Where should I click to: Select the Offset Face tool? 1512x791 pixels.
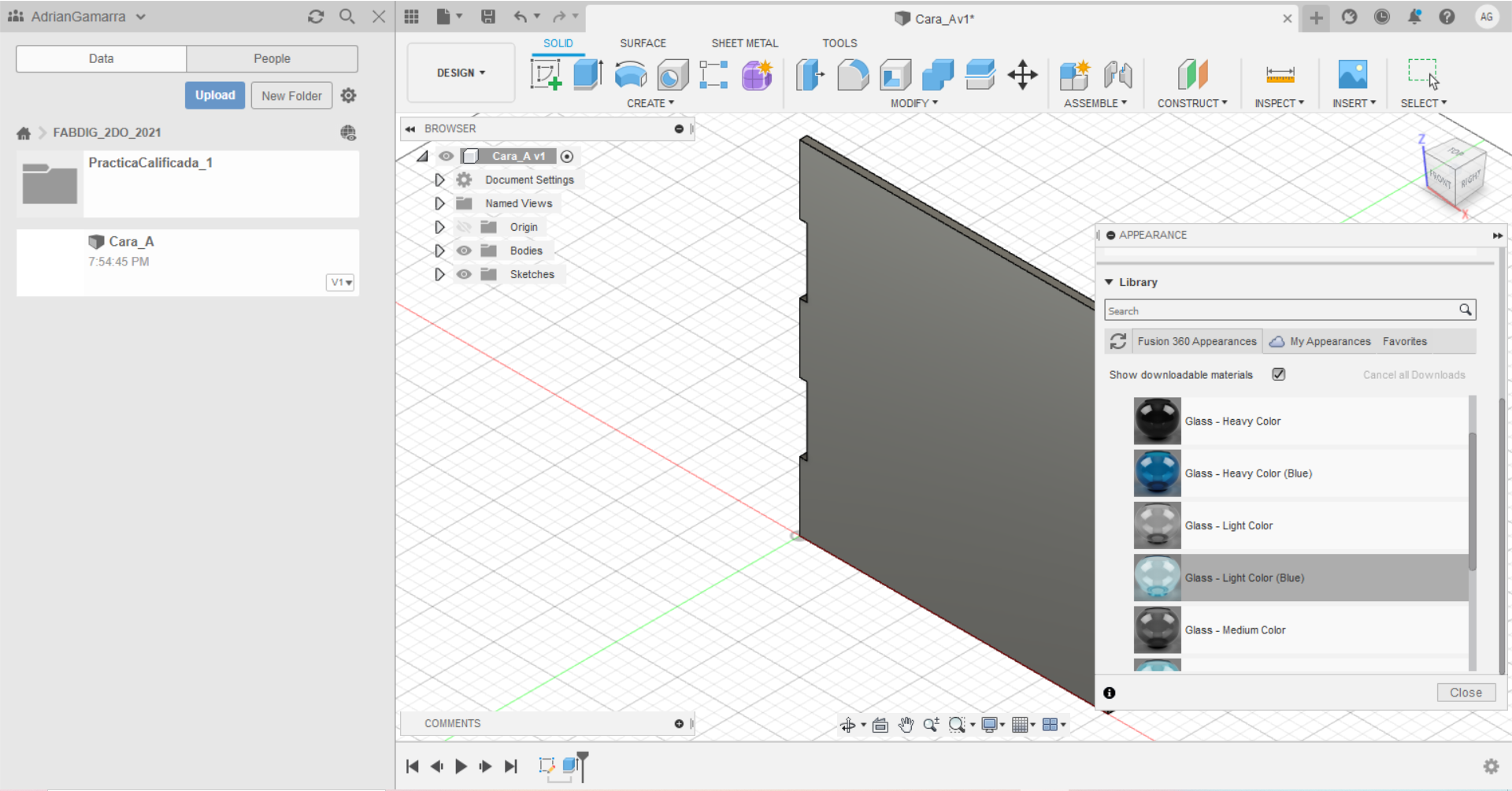[980, 75]
